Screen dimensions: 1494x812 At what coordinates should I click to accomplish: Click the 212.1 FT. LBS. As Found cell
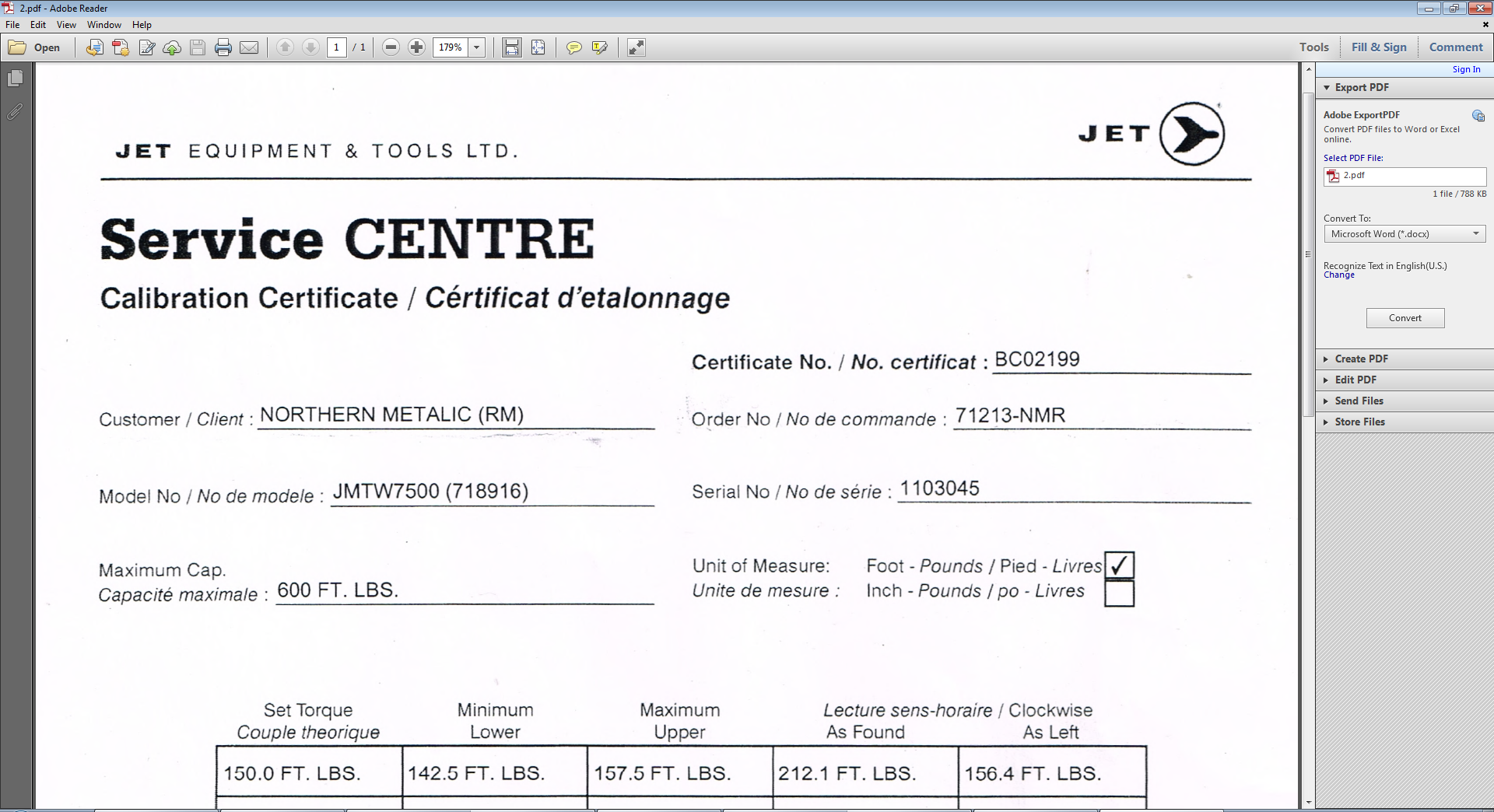coord(865,772)
